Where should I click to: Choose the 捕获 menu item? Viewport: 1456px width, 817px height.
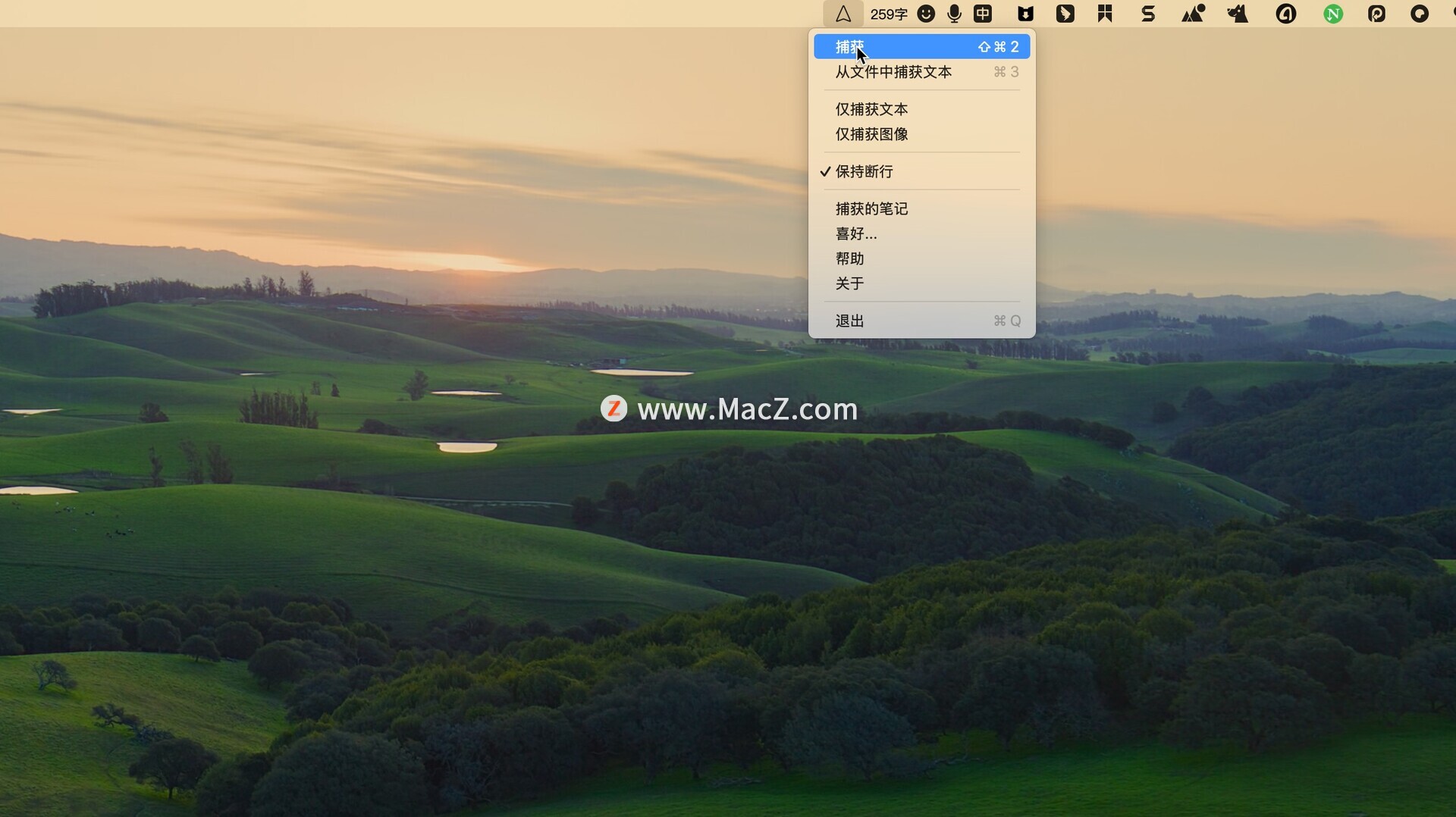click(921, 47)
